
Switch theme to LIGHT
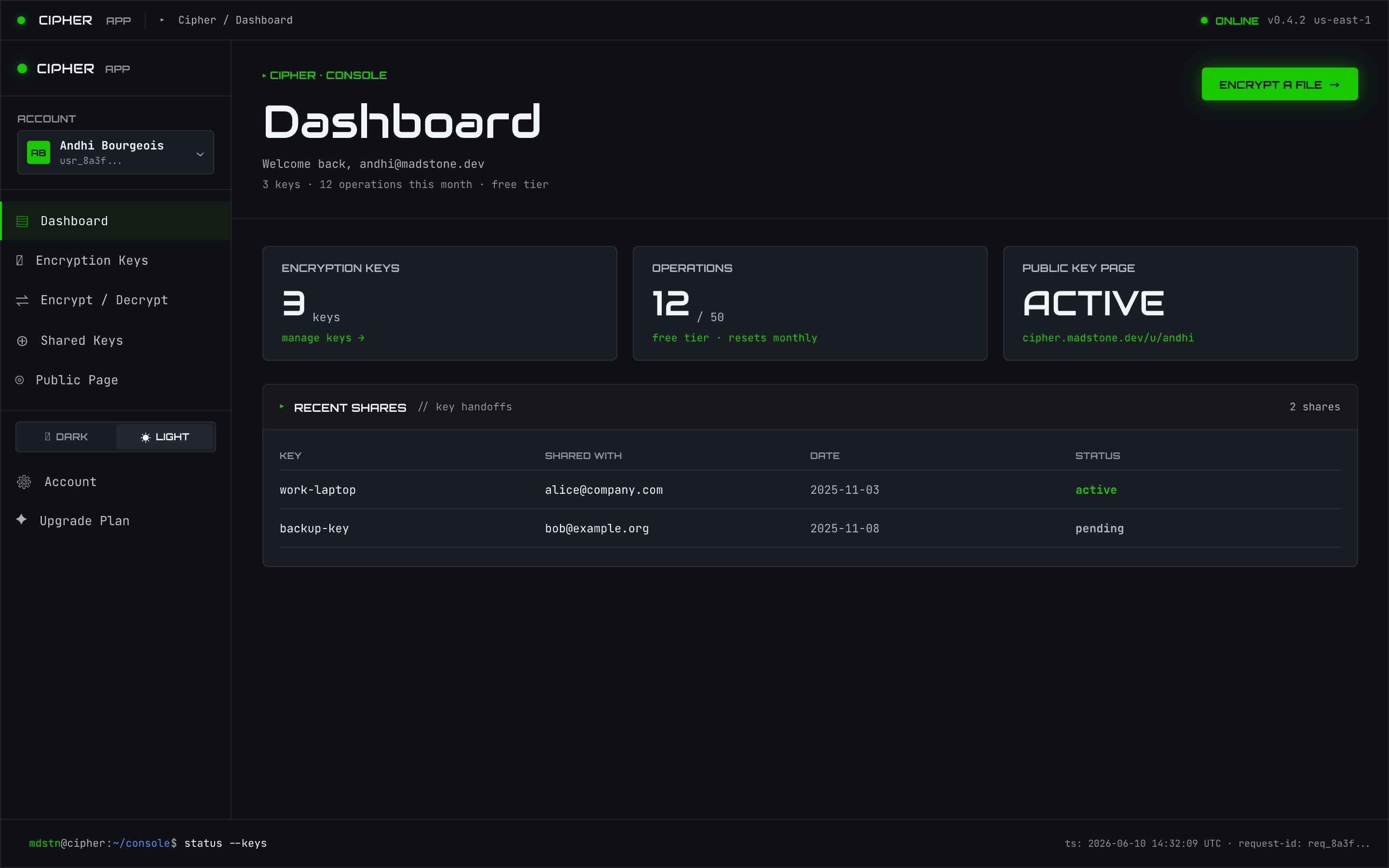click(x=165, y=437)
